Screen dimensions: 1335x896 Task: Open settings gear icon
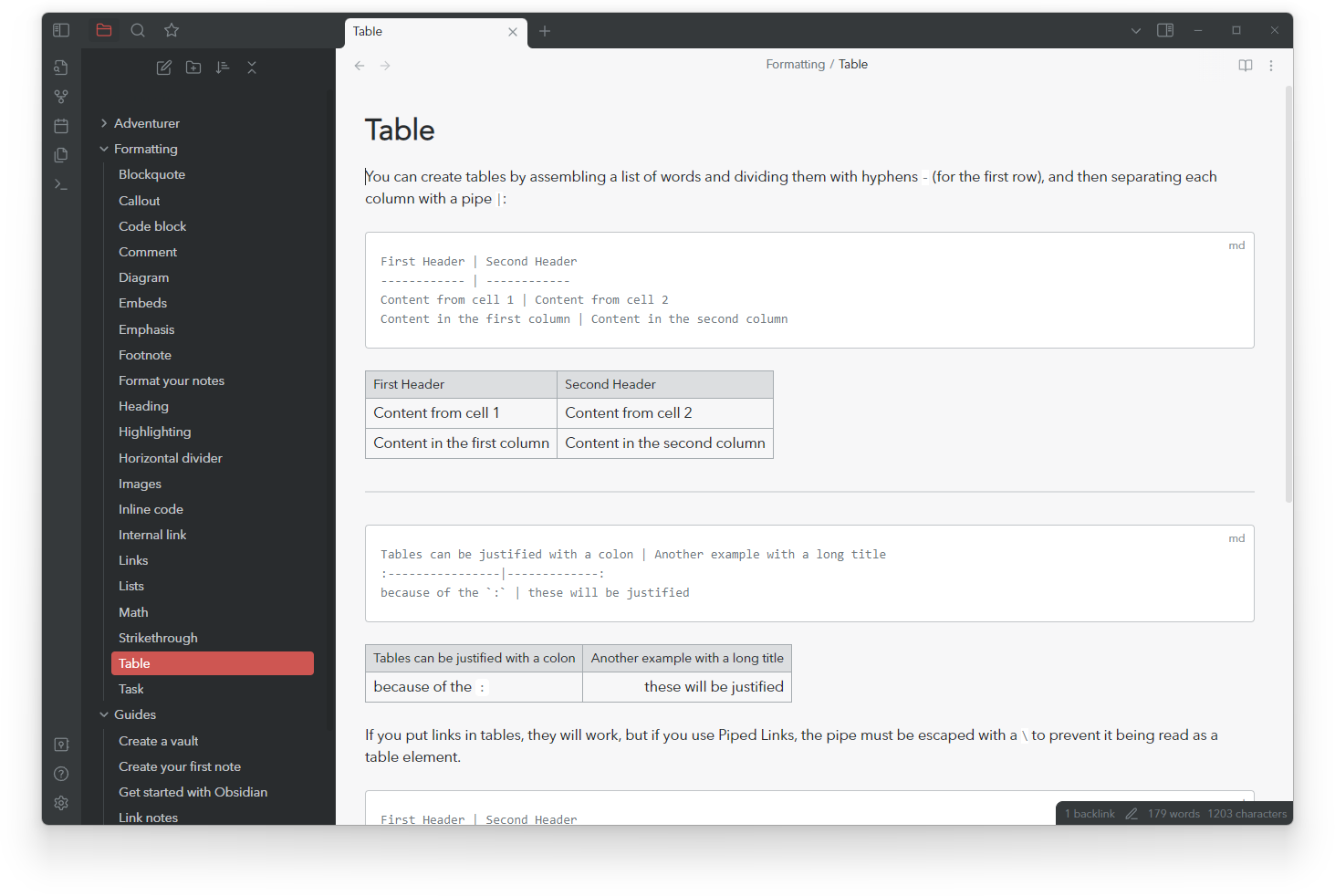pyautogui.click(x=61, y=803)
